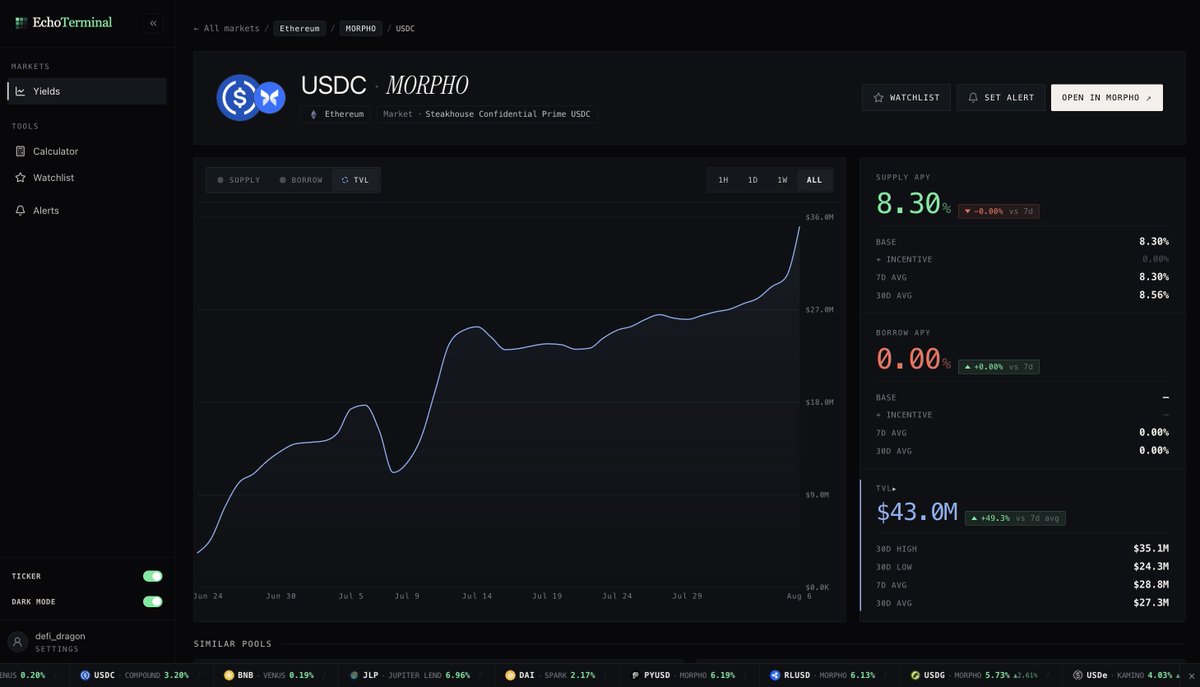Set chart range to 1W
The width and height of the screenshot is (1200, 687).
click(783, 180)
